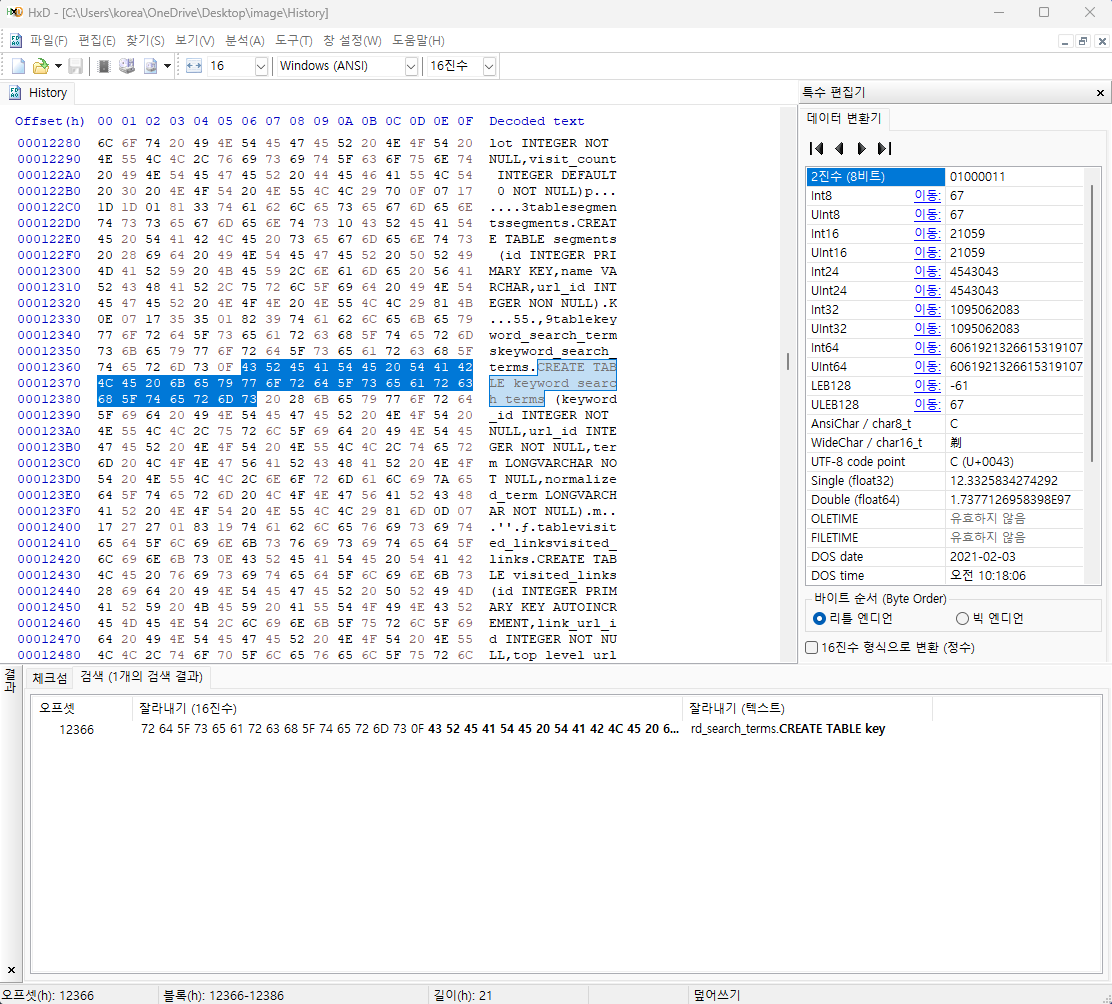Screen dimensions: 1112x1004
Task: Open the Windows (ANSI) encoding dropdown
Action: coord(411,66)
